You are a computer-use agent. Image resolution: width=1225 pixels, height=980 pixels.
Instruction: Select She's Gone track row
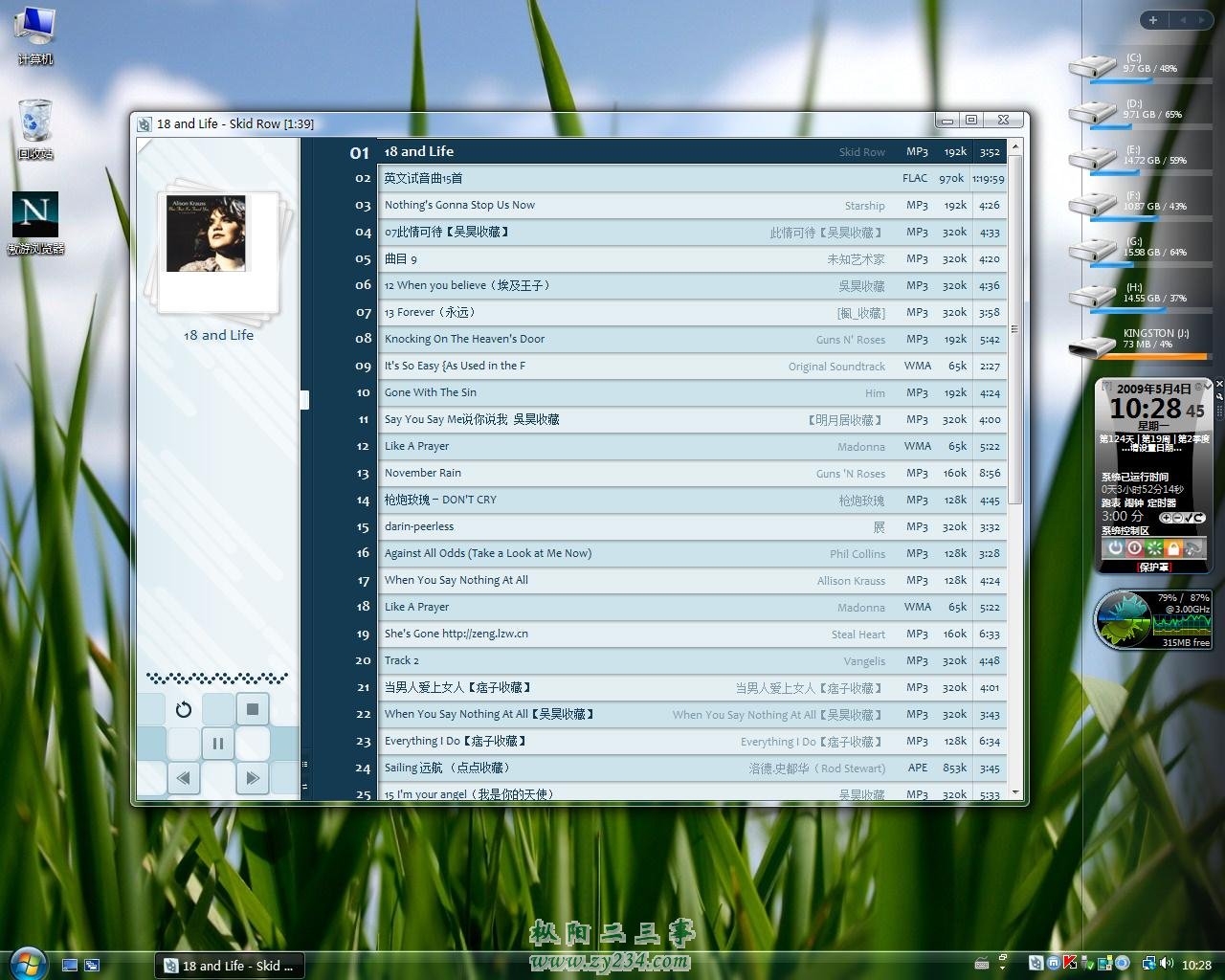[x=692, y=634]
